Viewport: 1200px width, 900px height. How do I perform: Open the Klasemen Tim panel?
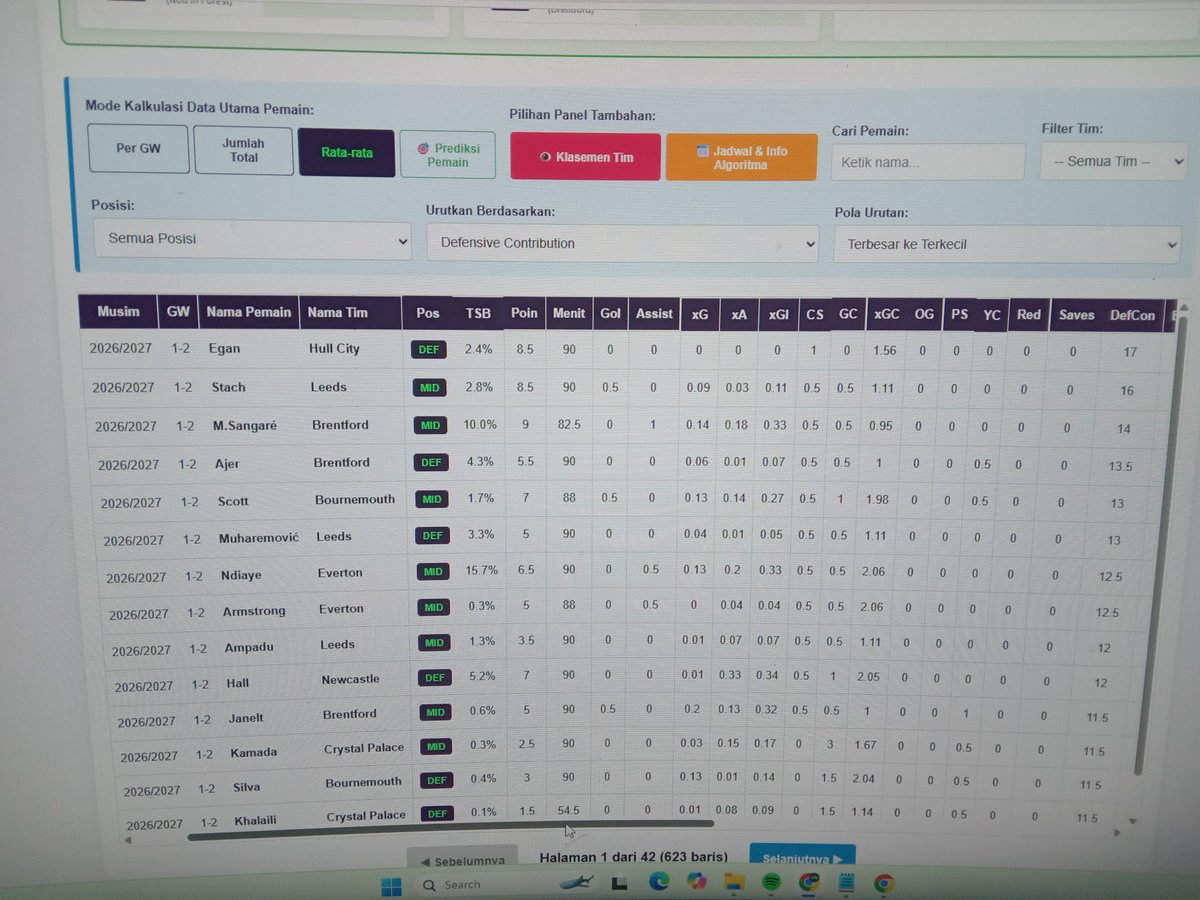pos(586,157)
